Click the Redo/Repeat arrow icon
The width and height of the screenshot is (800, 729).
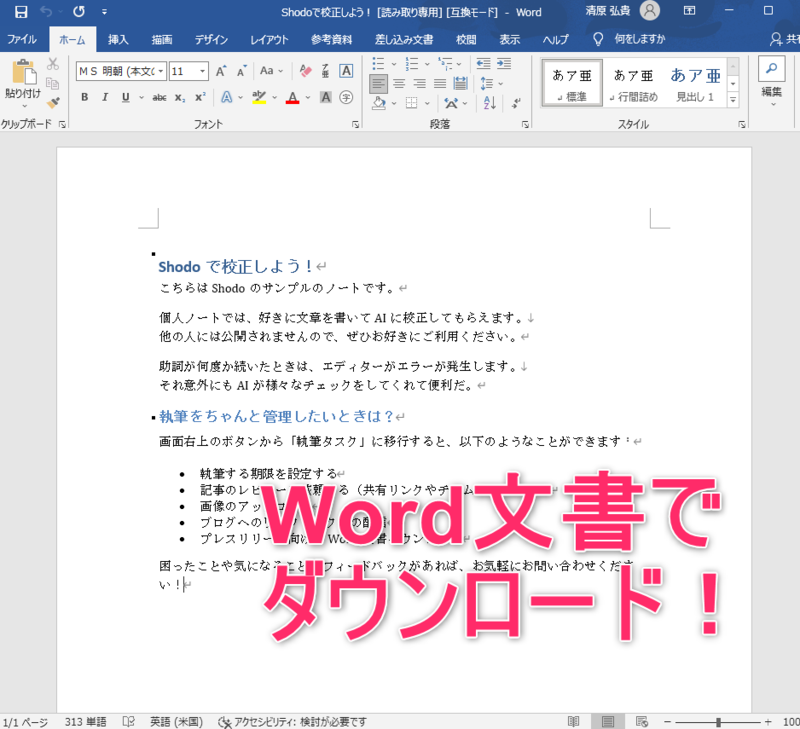79,11
